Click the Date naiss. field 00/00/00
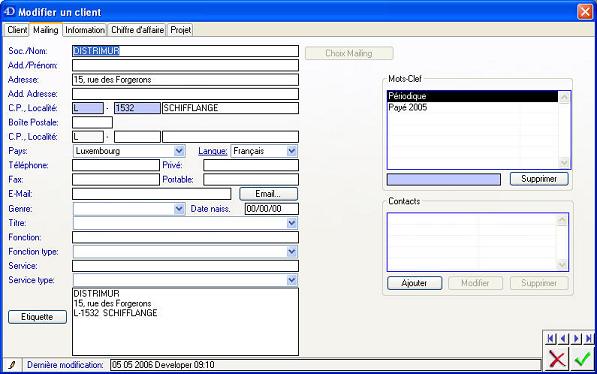 pos(271,209)
